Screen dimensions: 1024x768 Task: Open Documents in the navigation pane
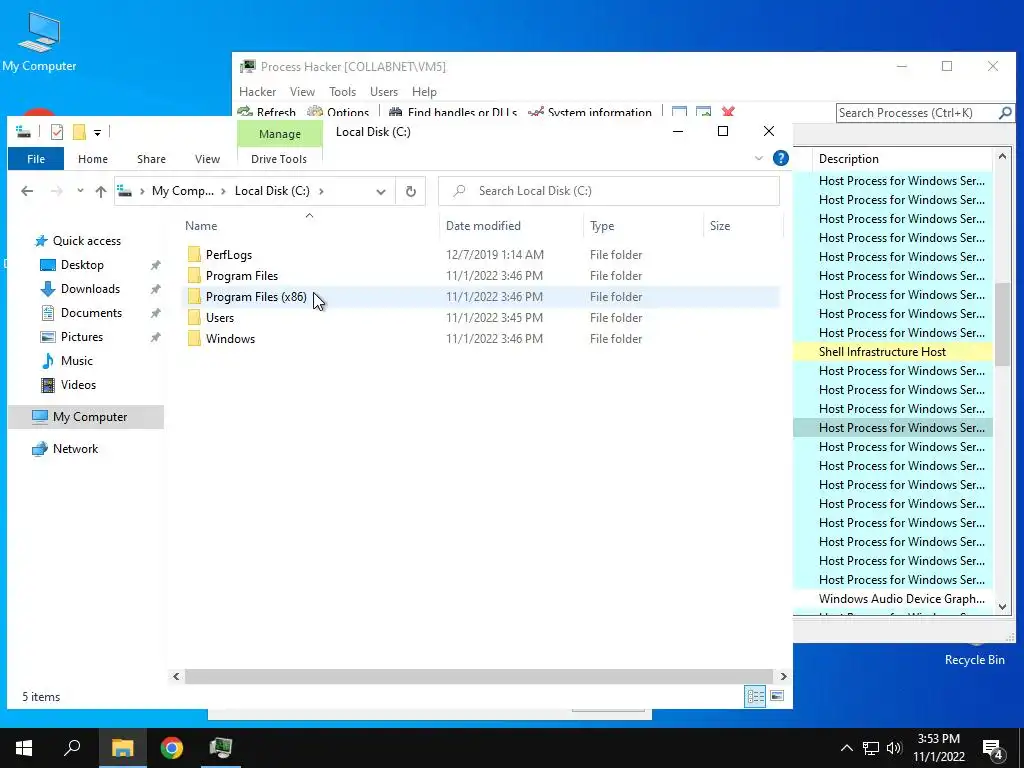click(x=91, y=313)
